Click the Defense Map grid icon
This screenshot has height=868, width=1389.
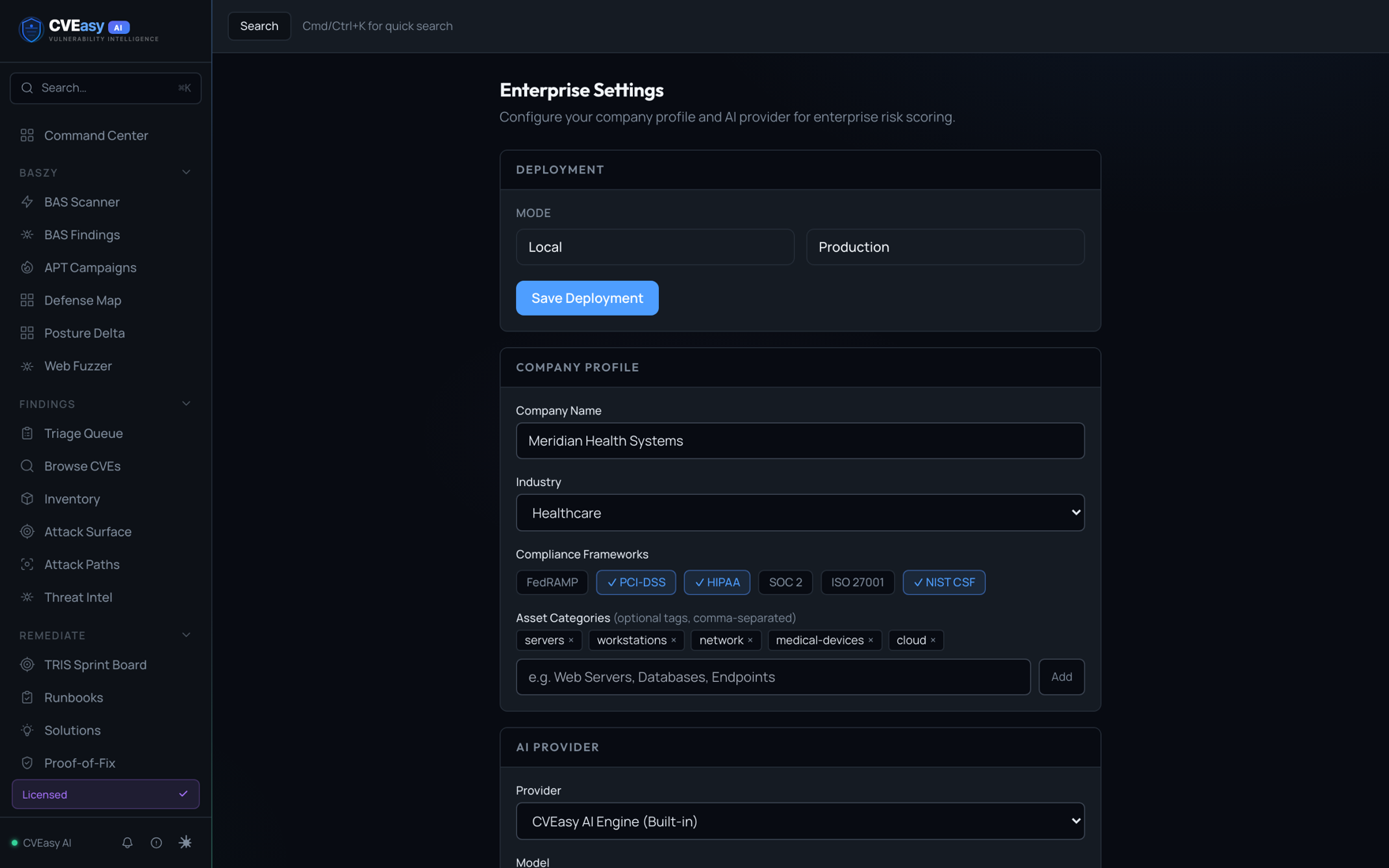pyautogui.click(x=27, y=301)
